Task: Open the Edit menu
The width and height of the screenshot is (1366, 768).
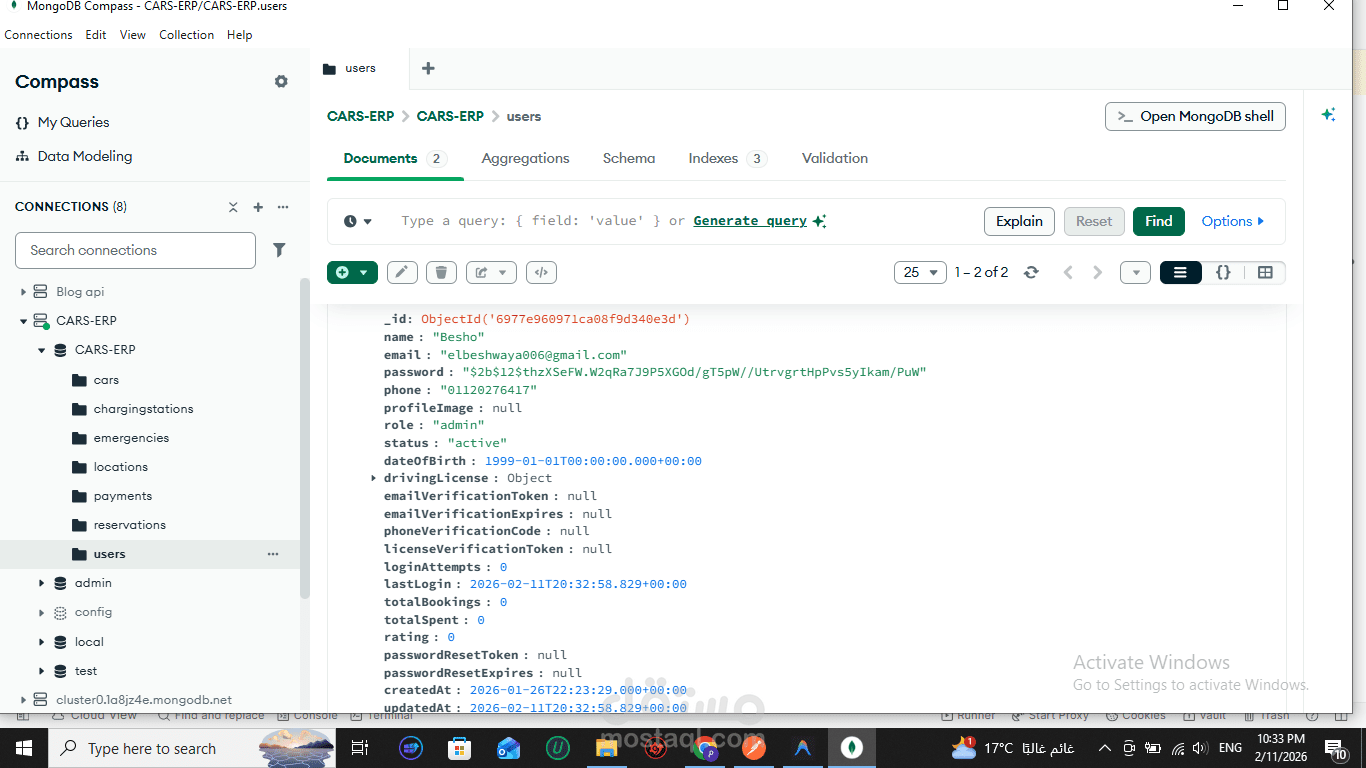Action: click(96, 35)
